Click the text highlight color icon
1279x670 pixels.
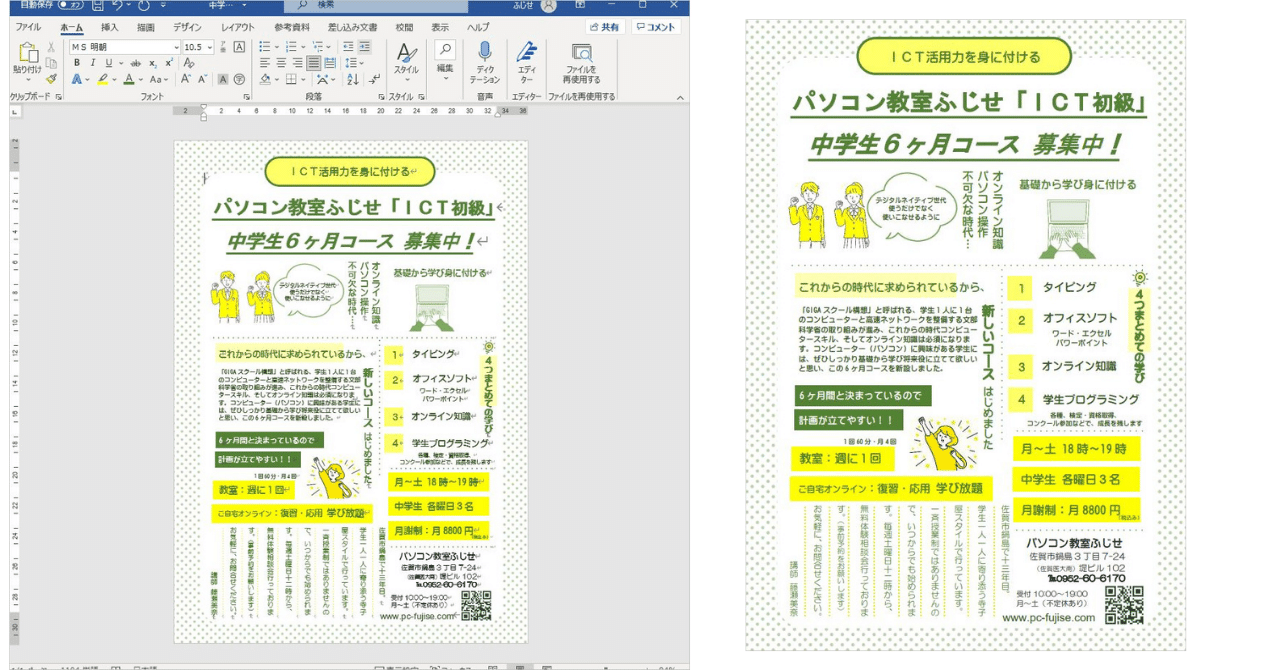pos(105,78)
